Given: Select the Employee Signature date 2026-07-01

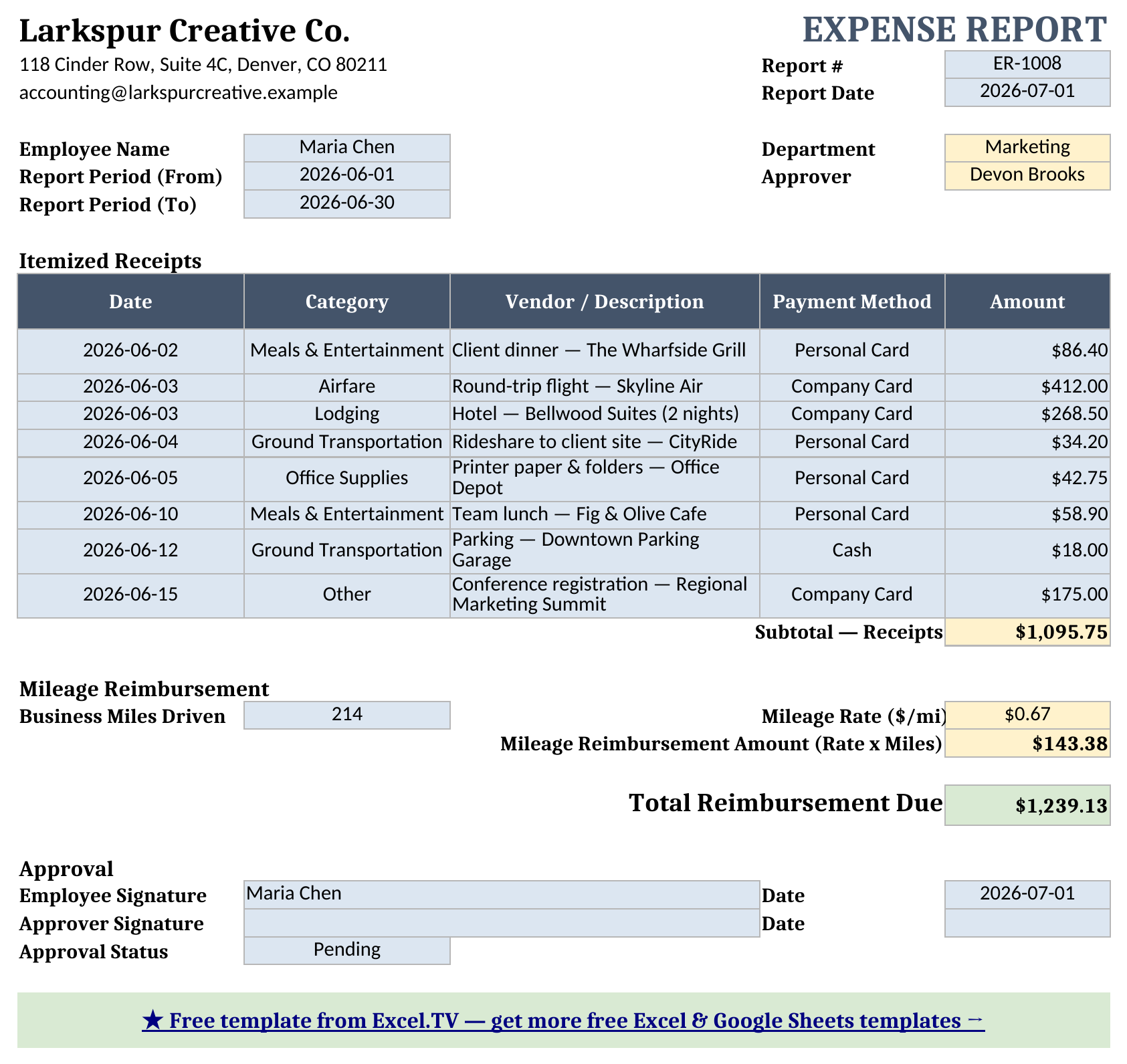Looking at the screenshot, I should (x=1027, y=894).
